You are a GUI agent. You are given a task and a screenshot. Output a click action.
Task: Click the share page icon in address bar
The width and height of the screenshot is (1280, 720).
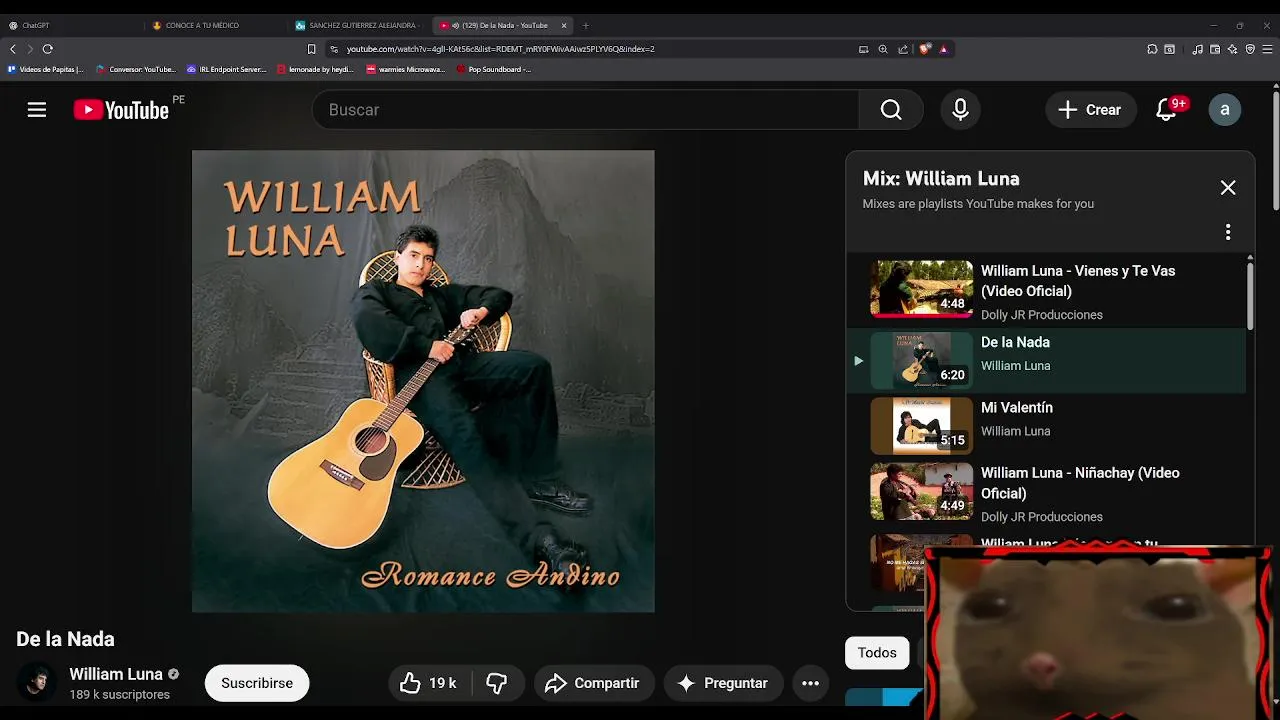[903, 49]
